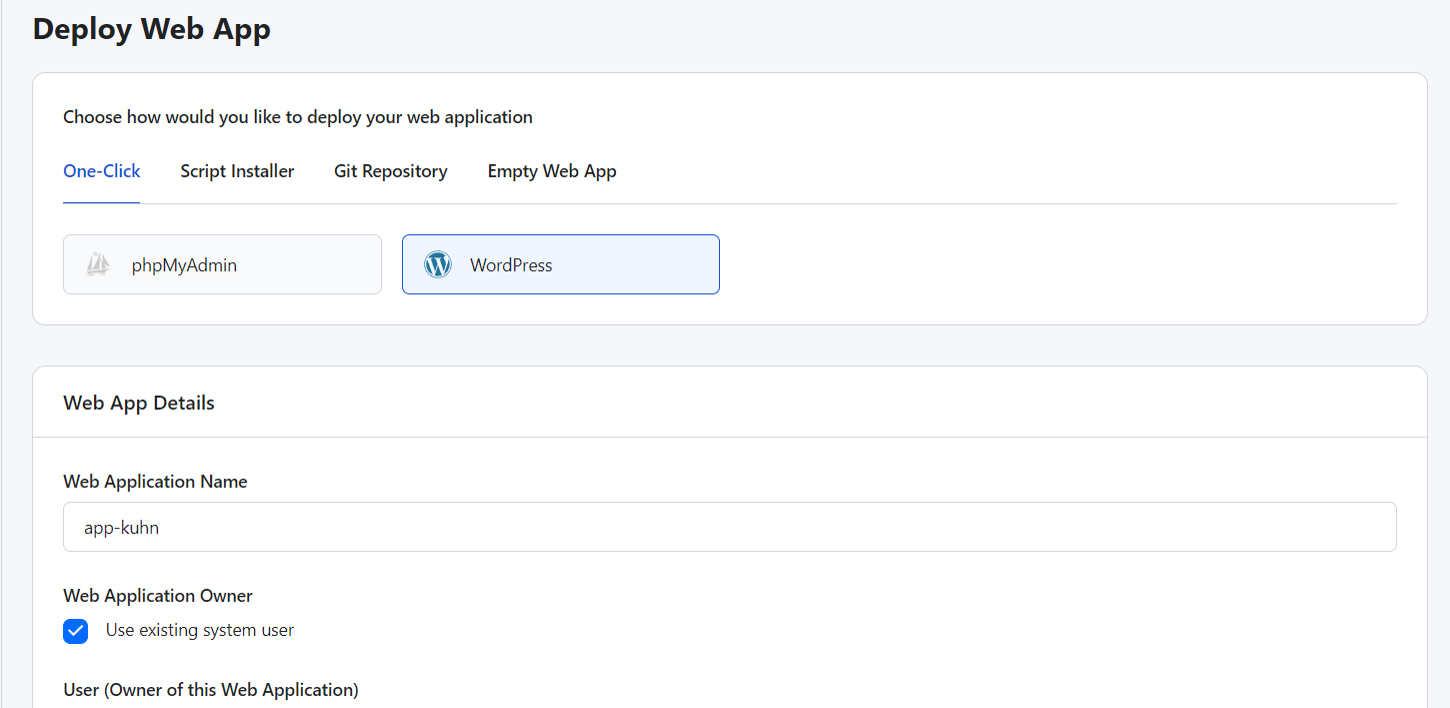The image size is (1450, 708).
Task: Choose phpMyAdmin as the one-click app
Action: (222, 264)
